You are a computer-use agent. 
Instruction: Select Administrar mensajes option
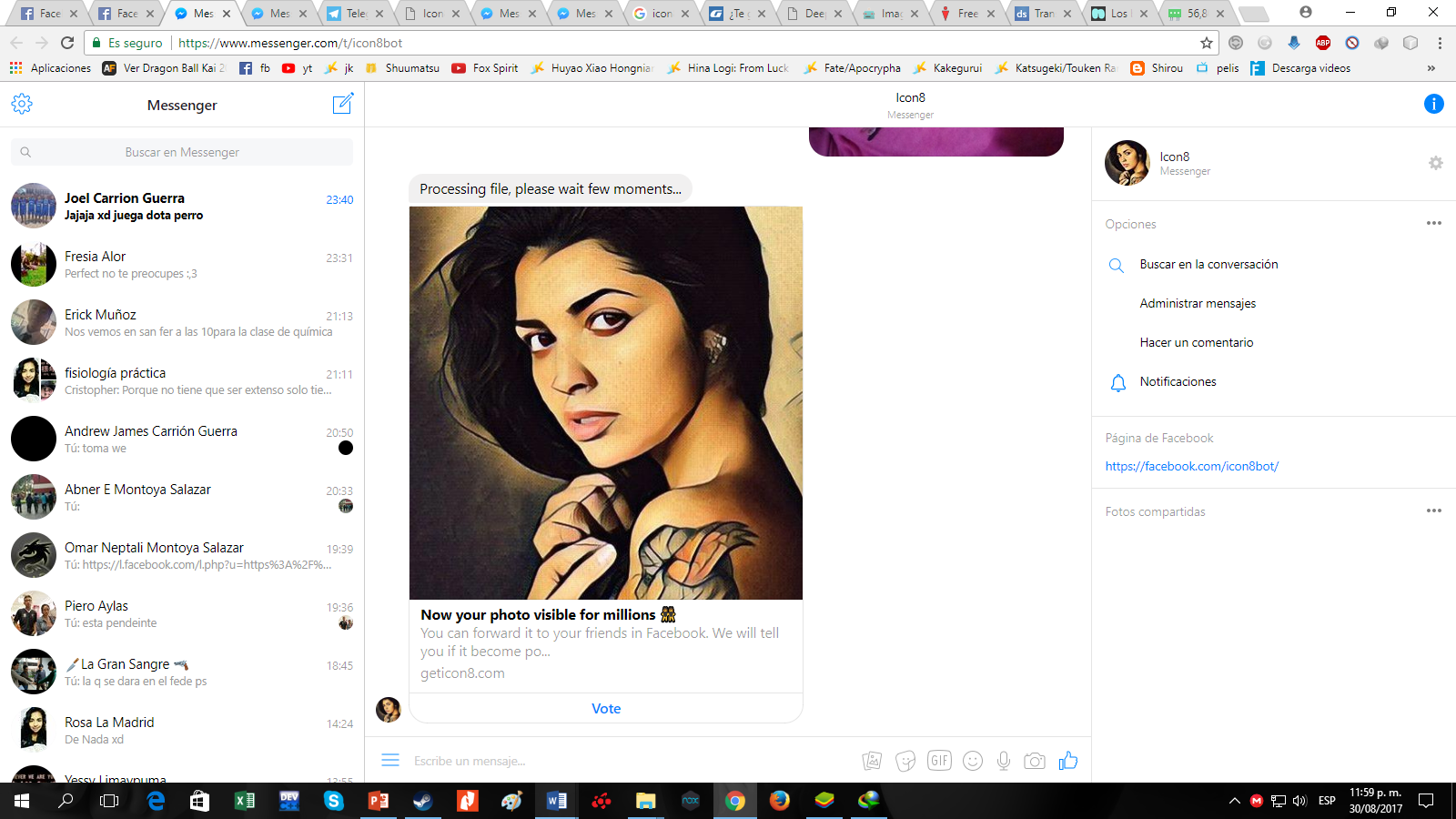[1198, 304]
